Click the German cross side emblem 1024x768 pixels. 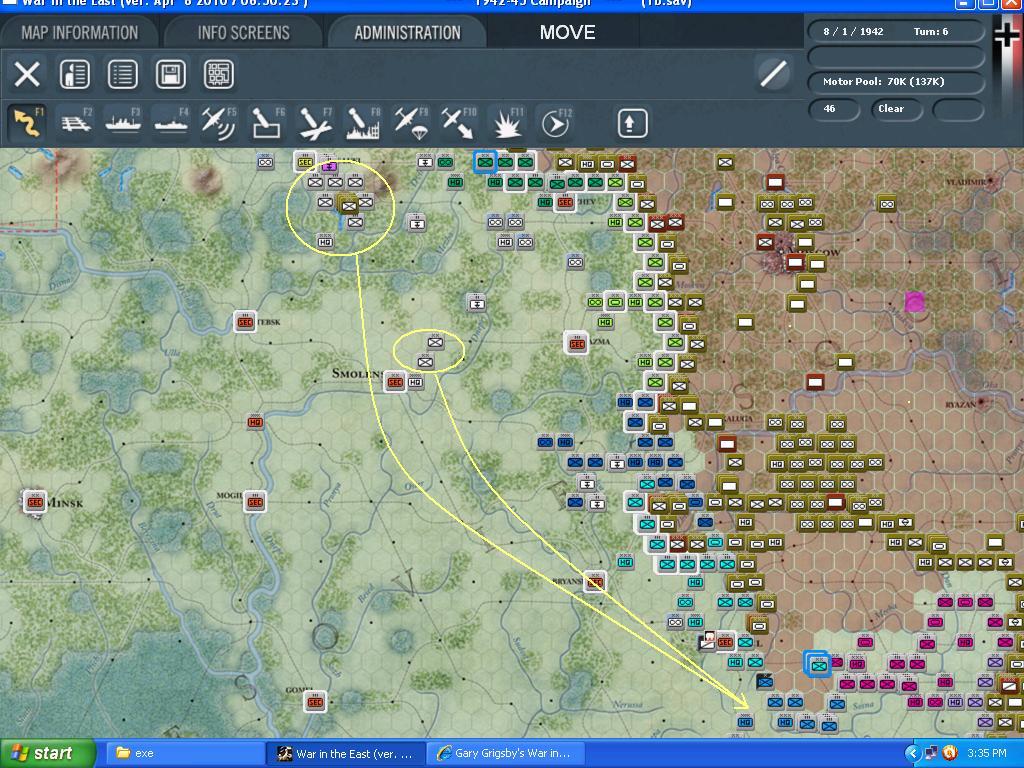[1007, 35]
